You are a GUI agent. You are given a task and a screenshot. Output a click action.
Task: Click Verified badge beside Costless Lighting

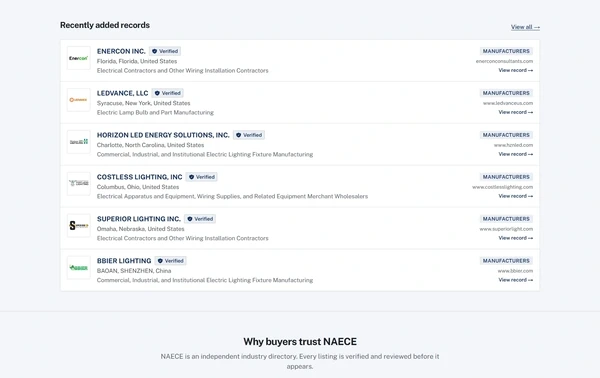tap(202, 177)
